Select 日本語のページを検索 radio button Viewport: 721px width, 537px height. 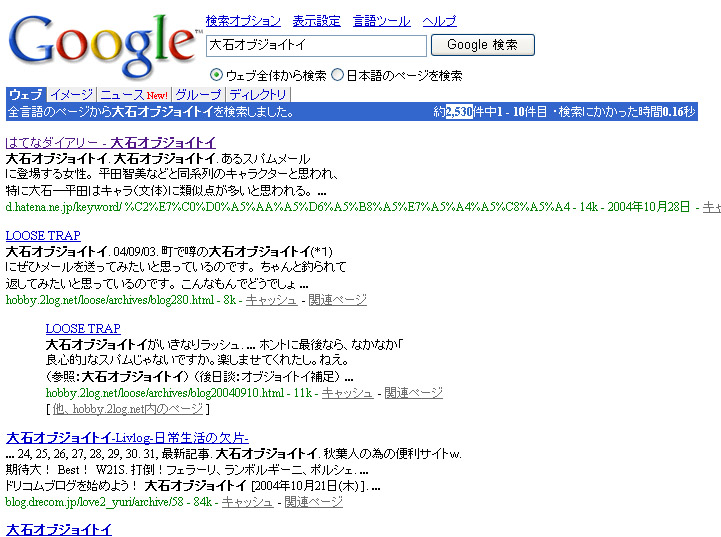click(337, 75)
